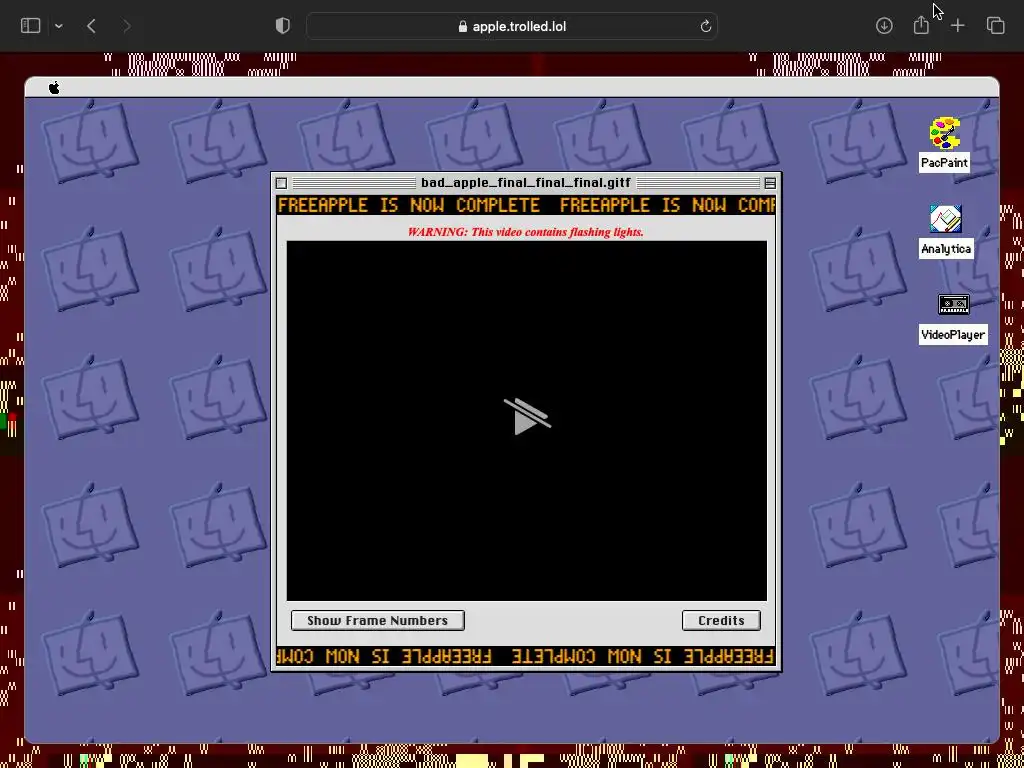
Task: Select the apple.trolled.lol address field
Action: click(512, 26)
